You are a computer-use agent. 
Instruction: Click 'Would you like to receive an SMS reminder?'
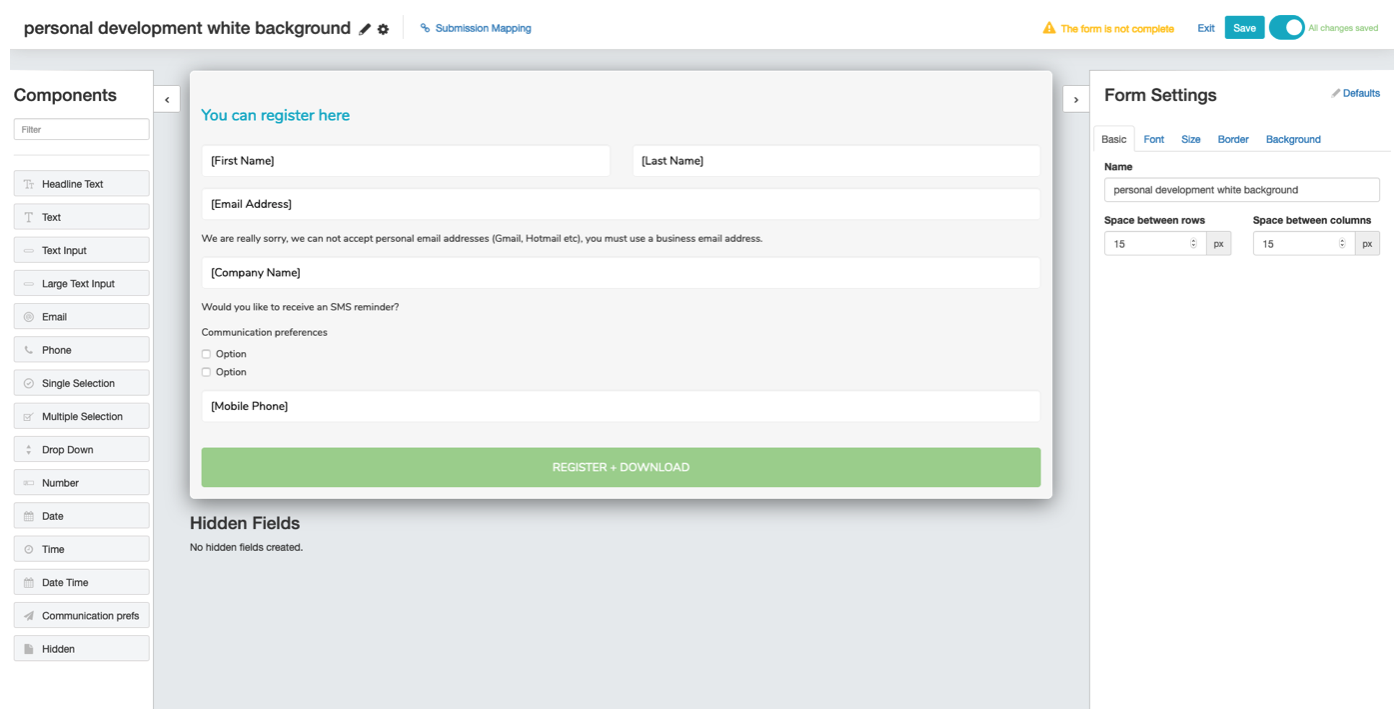tap(300, 307)
